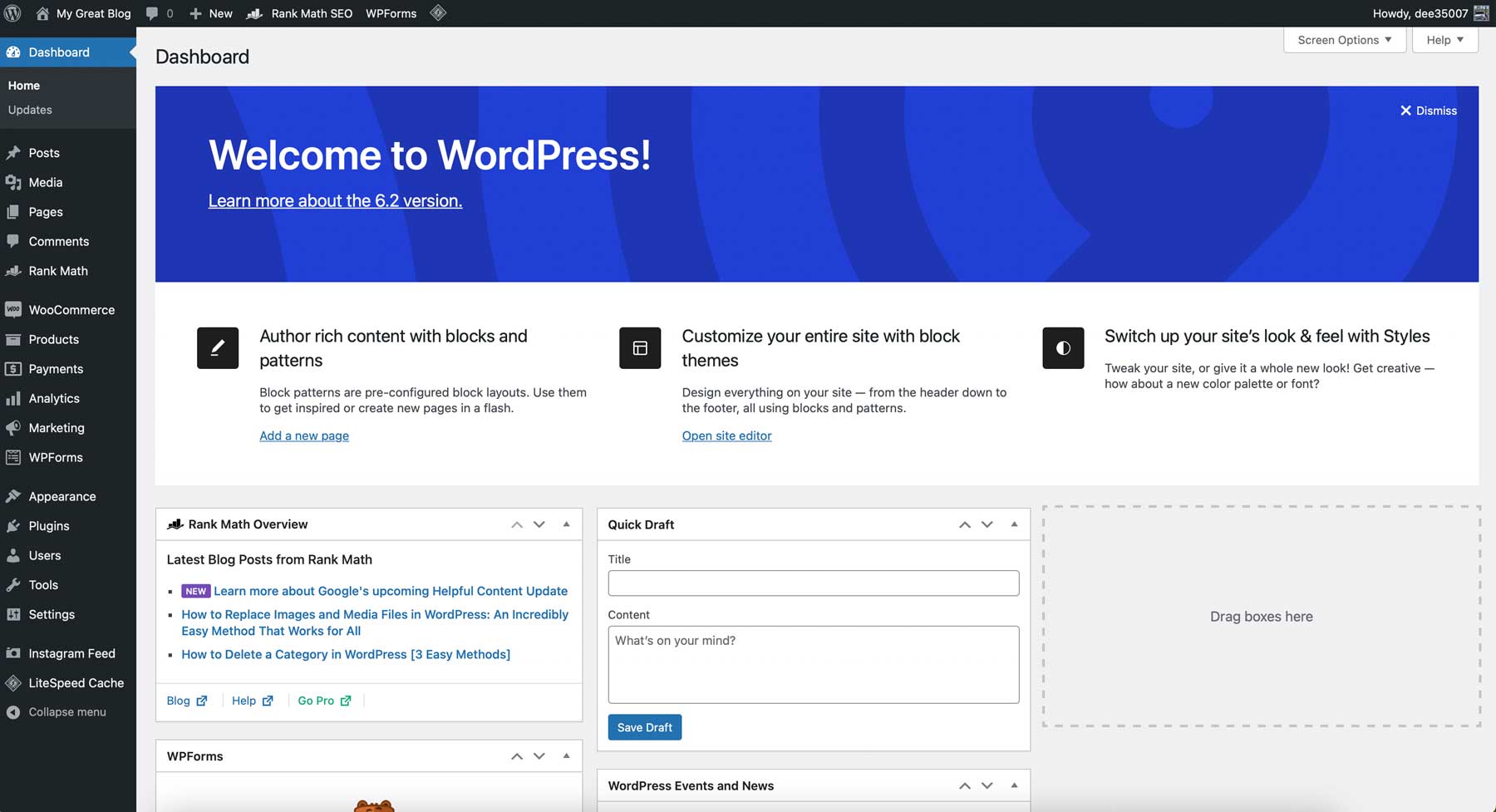Open LiteSpeed Cache via its sidebar icon
Image resolution: width=1496 pixels, height=812 pixels.
coord(14,682)
